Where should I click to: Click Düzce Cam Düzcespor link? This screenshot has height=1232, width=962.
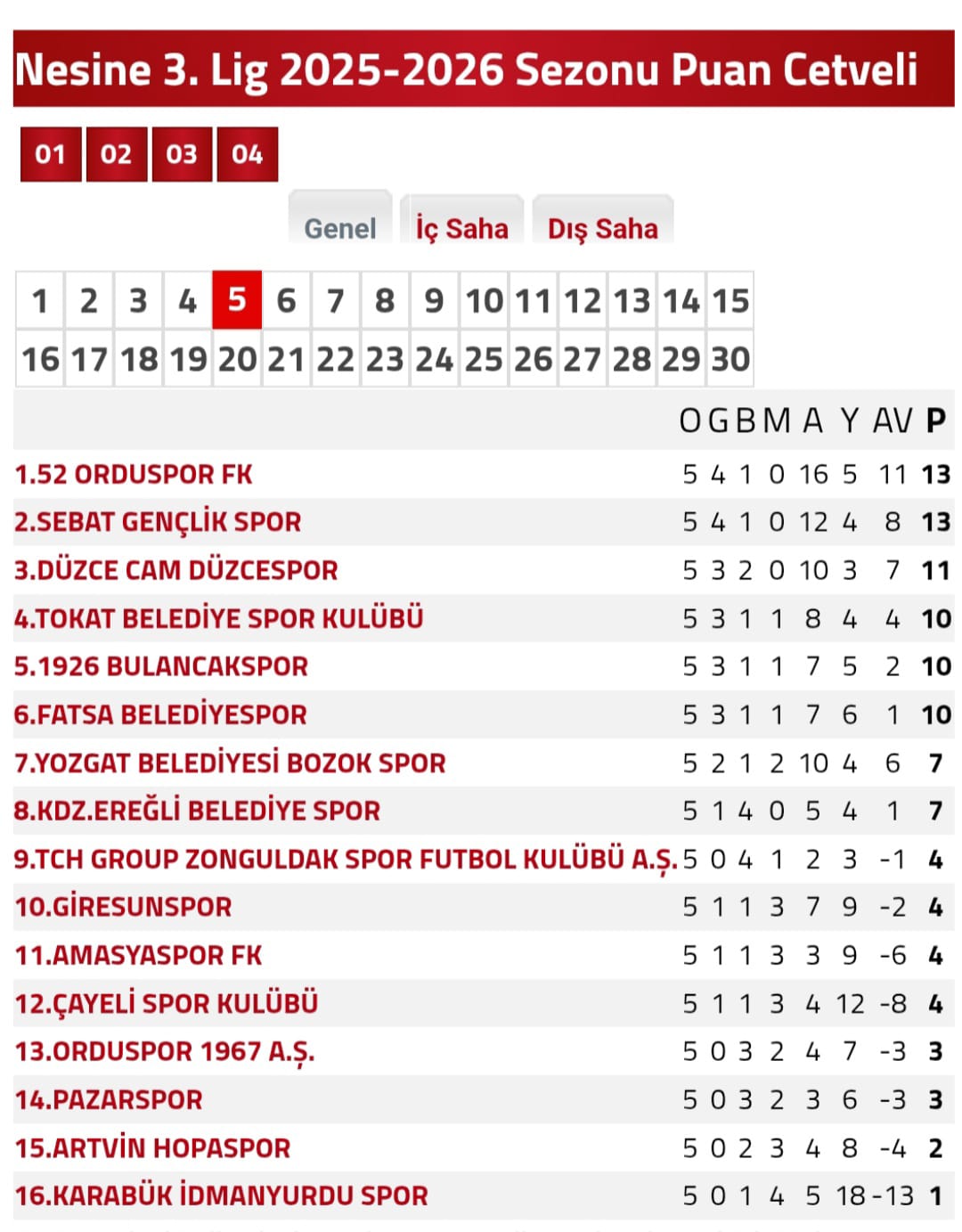coord(176,570)
